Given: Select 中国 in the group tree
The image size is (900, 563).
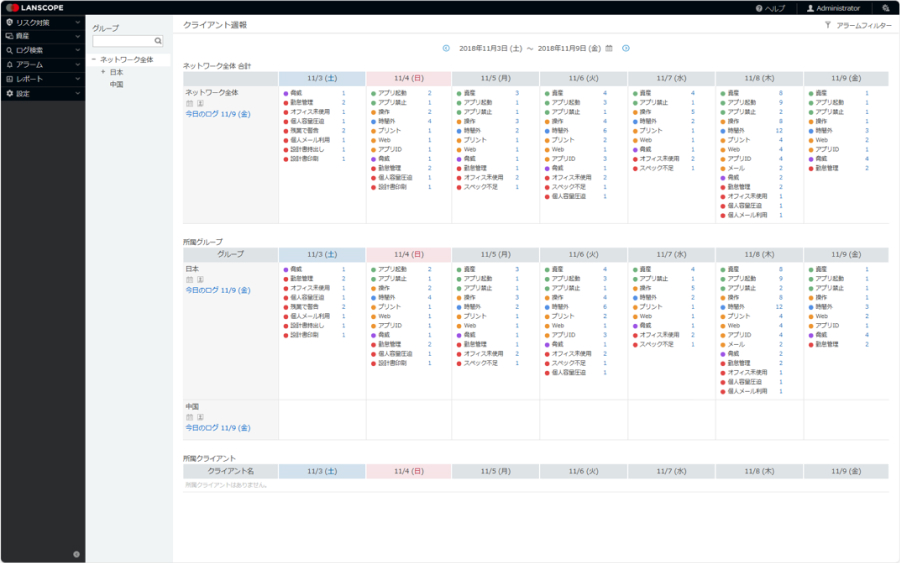Looking at the screenshot, I should [x=117, y=84].
